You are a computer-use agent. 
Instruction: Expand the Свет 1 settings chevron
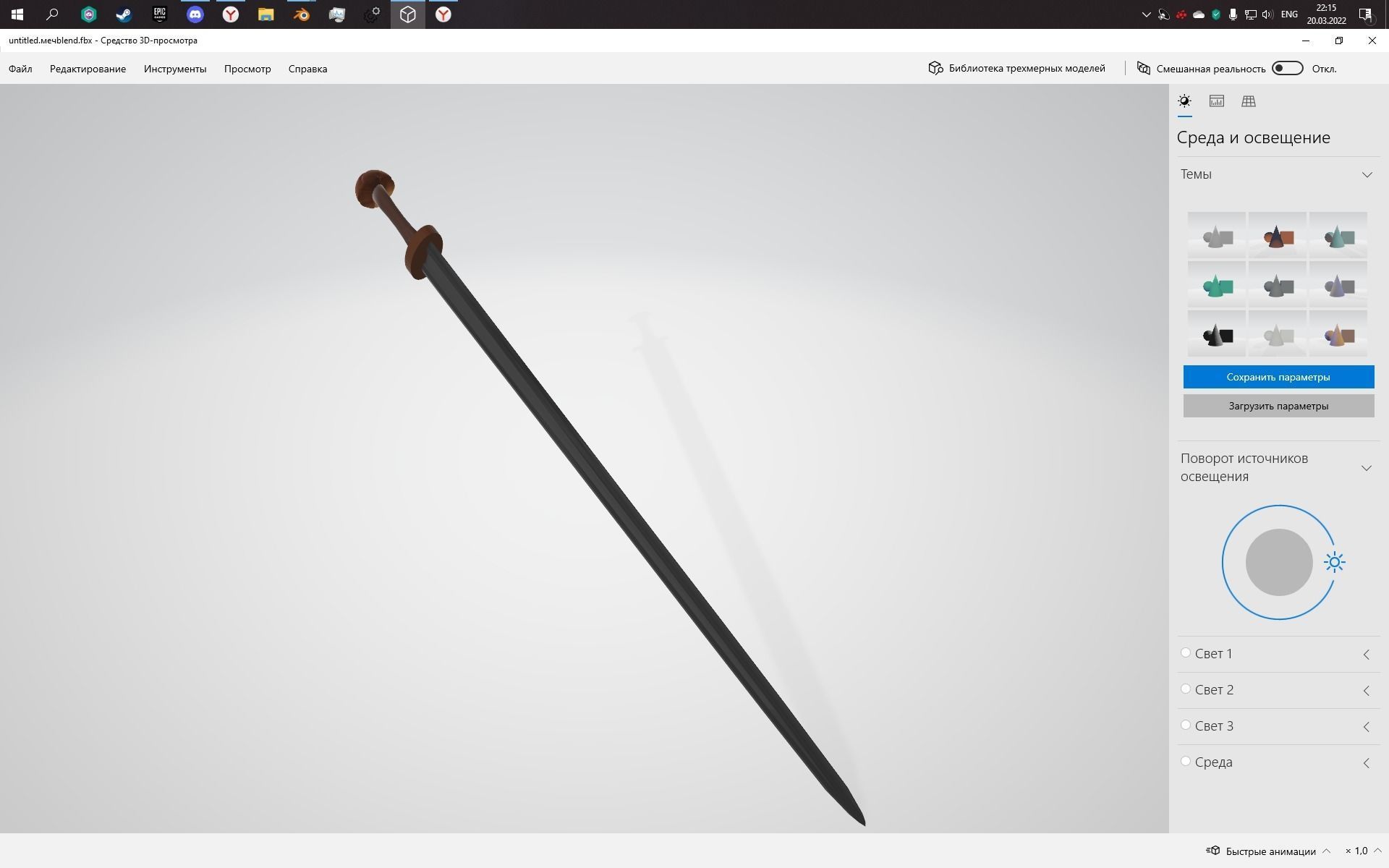[1366, 654]
